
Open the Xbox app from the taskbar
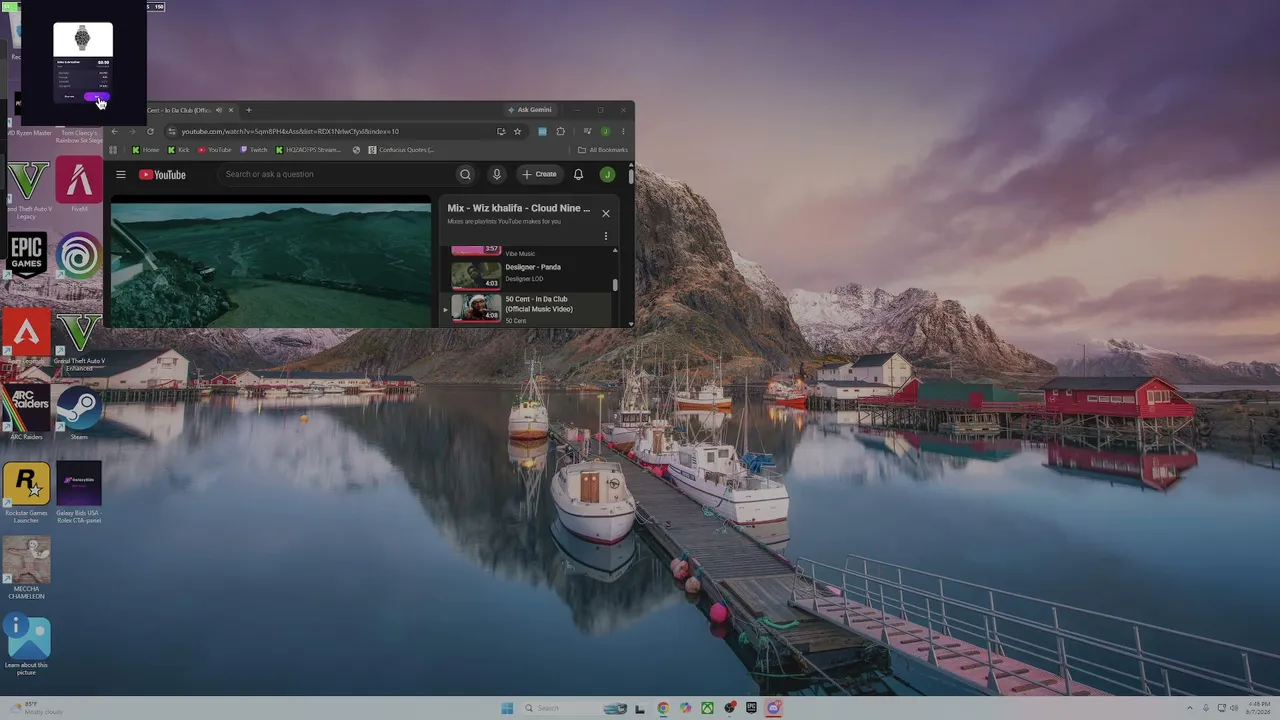point(707,708)
